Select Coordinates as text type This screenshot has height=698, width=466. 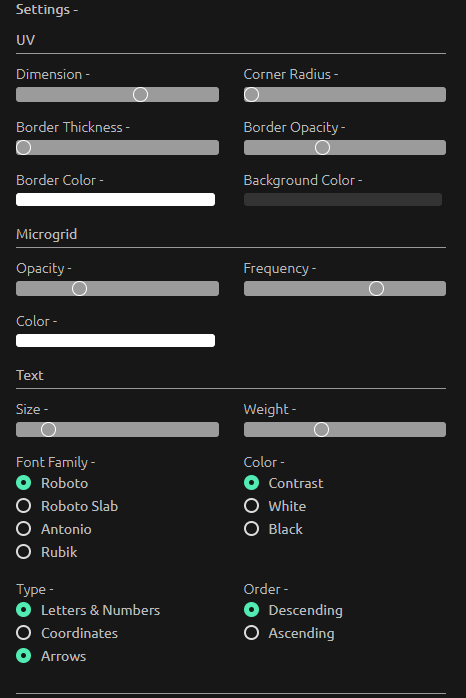point(24,633)
